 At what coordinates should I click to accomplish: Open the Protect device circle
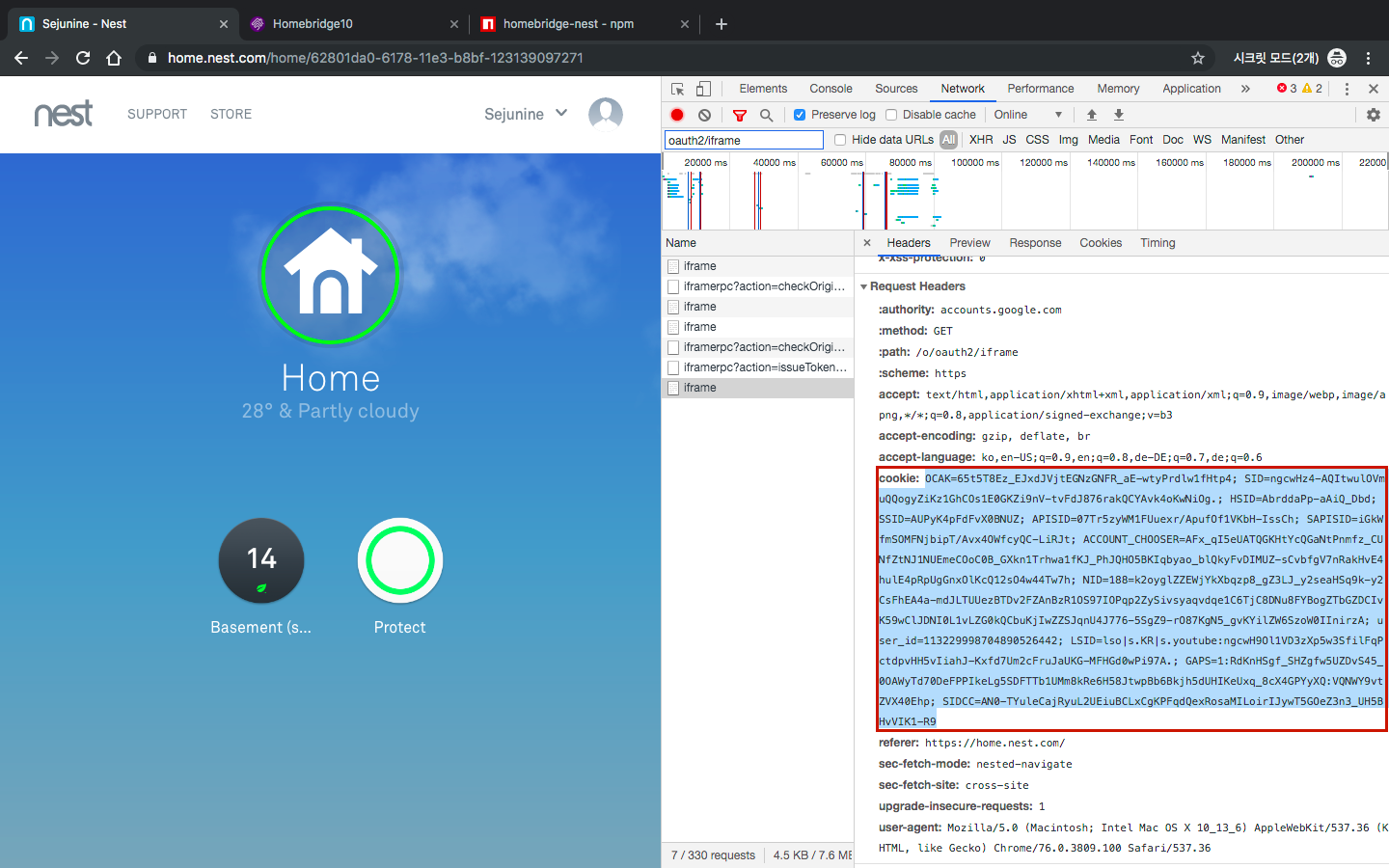[400, 560]
